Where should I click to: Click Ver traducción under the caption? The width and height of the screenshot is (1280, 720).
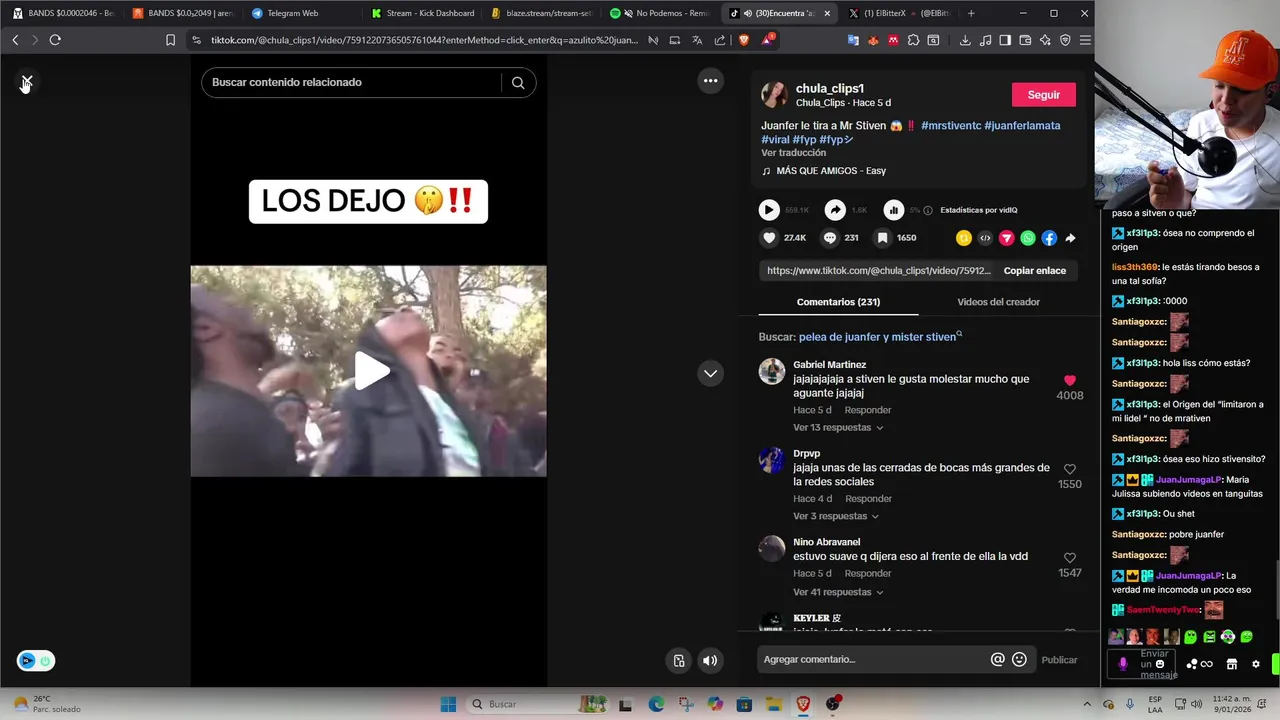tap(793, 153)
